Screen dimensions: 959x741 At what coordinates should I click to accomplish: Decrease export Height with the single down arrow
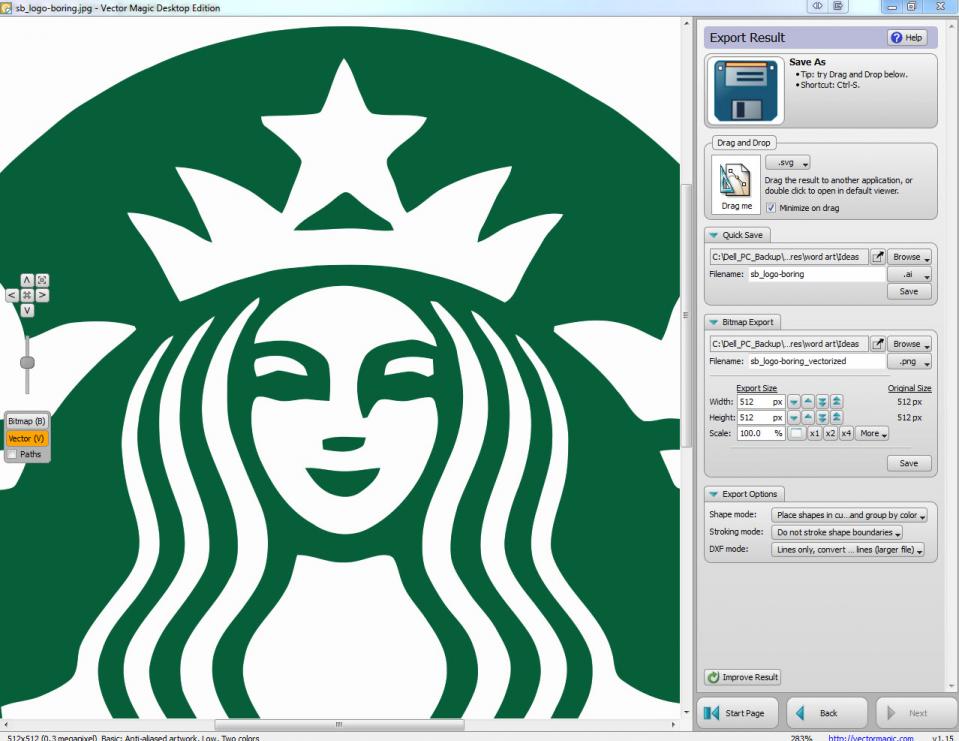coord(794,418)
